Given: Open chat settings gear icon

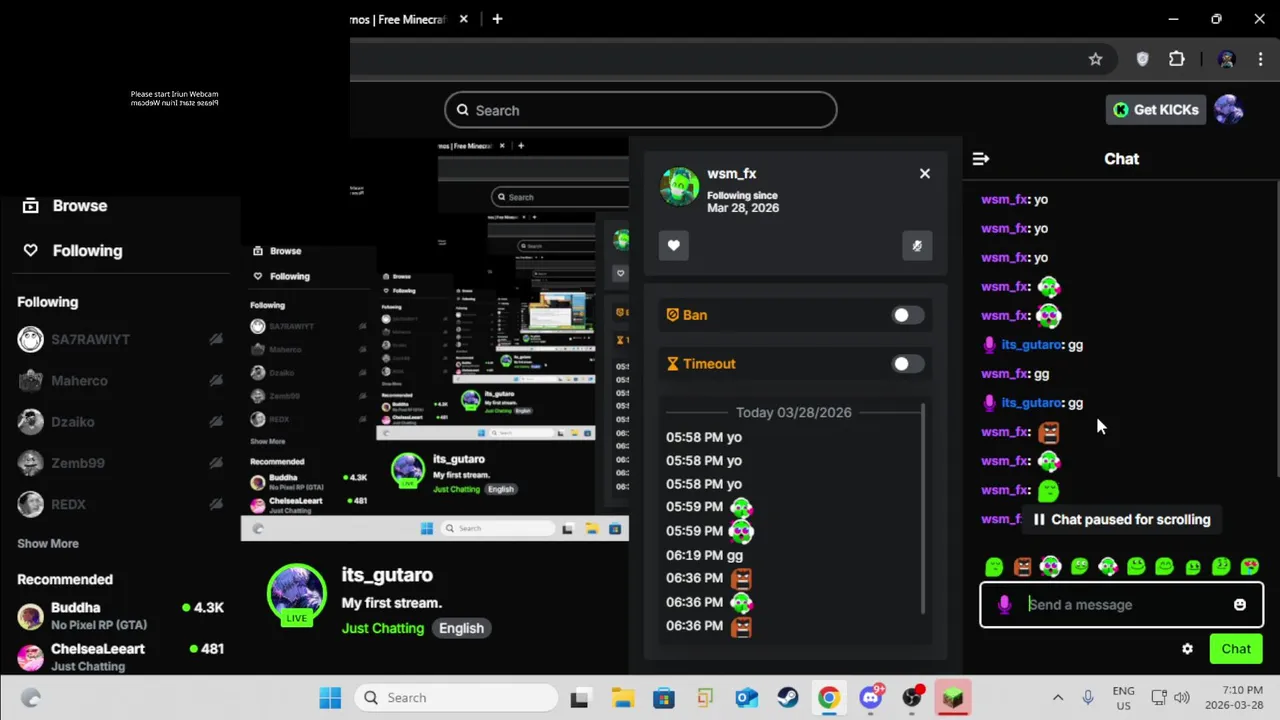Looking at the screenshot, I should point(1187,649).
